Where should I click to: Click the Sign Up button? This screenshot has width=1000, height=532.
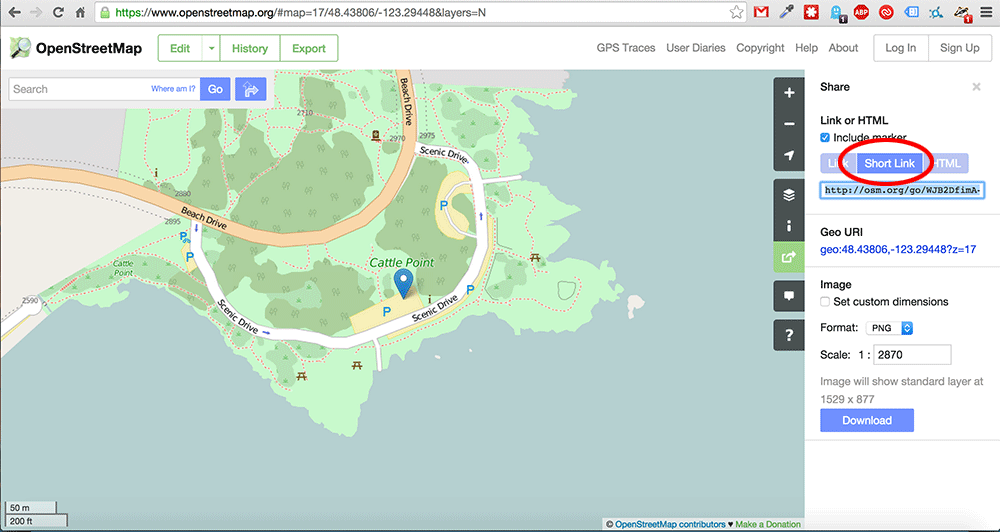click(x=959, y=48)
